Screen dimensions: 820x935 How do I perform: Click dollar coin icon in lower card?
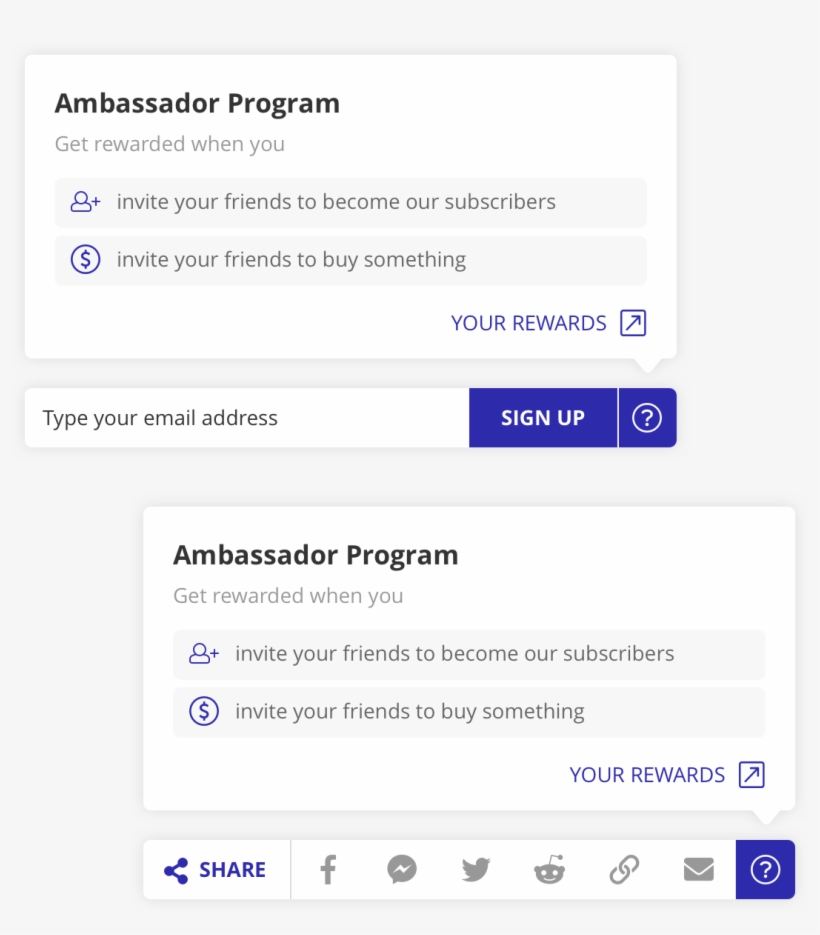204,712
